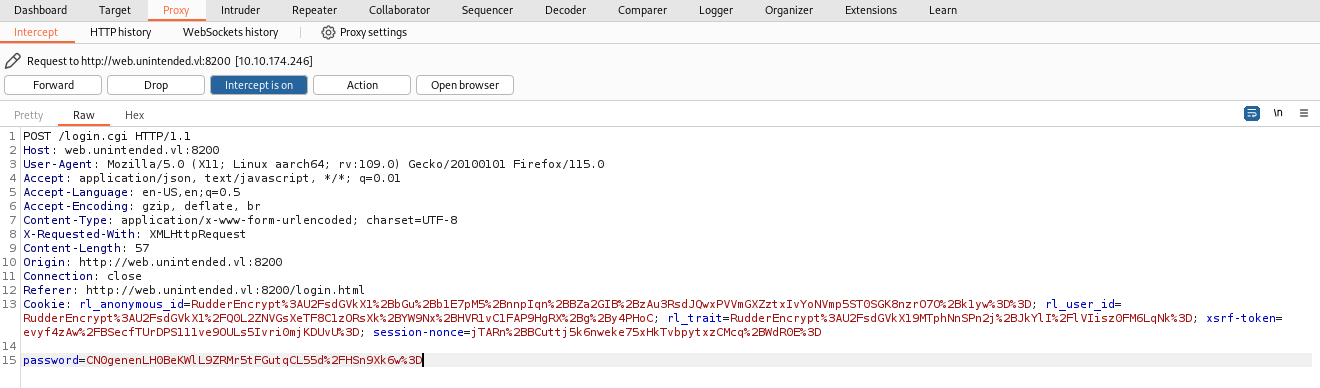The image size is (1320, 388).
Task: Open the Extensions tab
Action: click(870, 10)
